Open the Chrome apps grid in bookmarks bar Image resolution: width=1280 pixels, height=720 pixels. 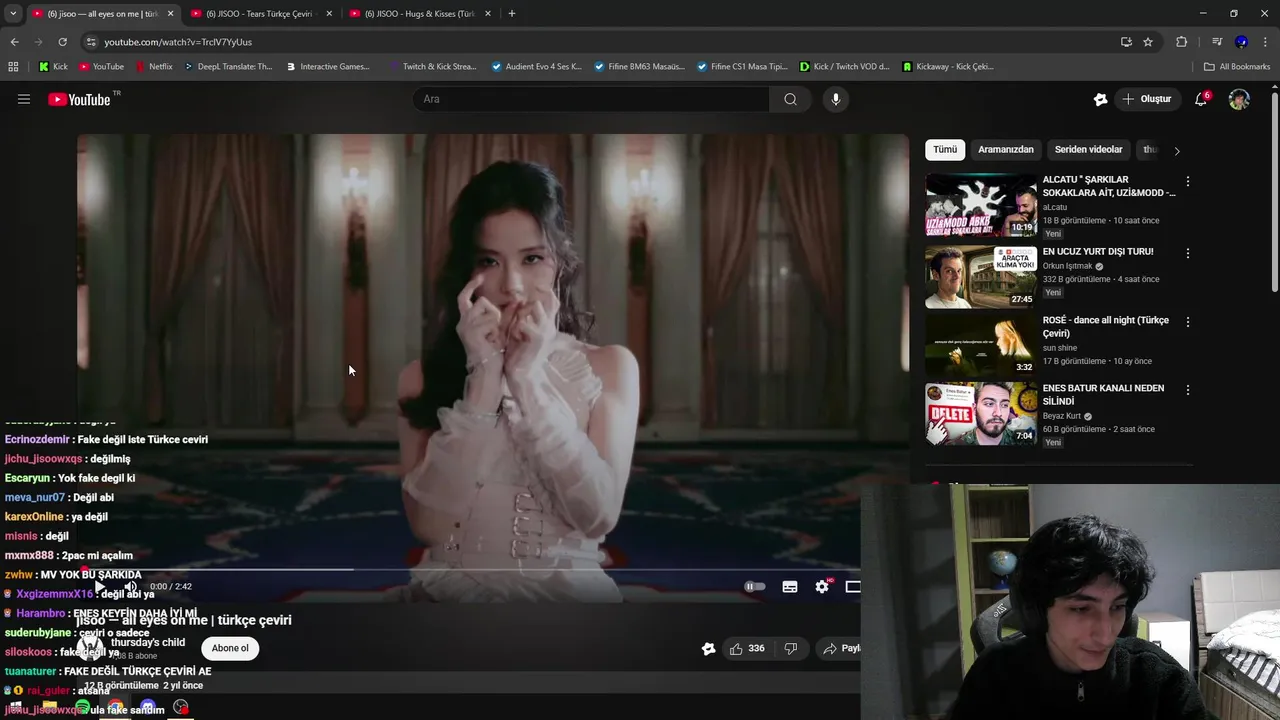pyautogui.click(x=13, y=67)
